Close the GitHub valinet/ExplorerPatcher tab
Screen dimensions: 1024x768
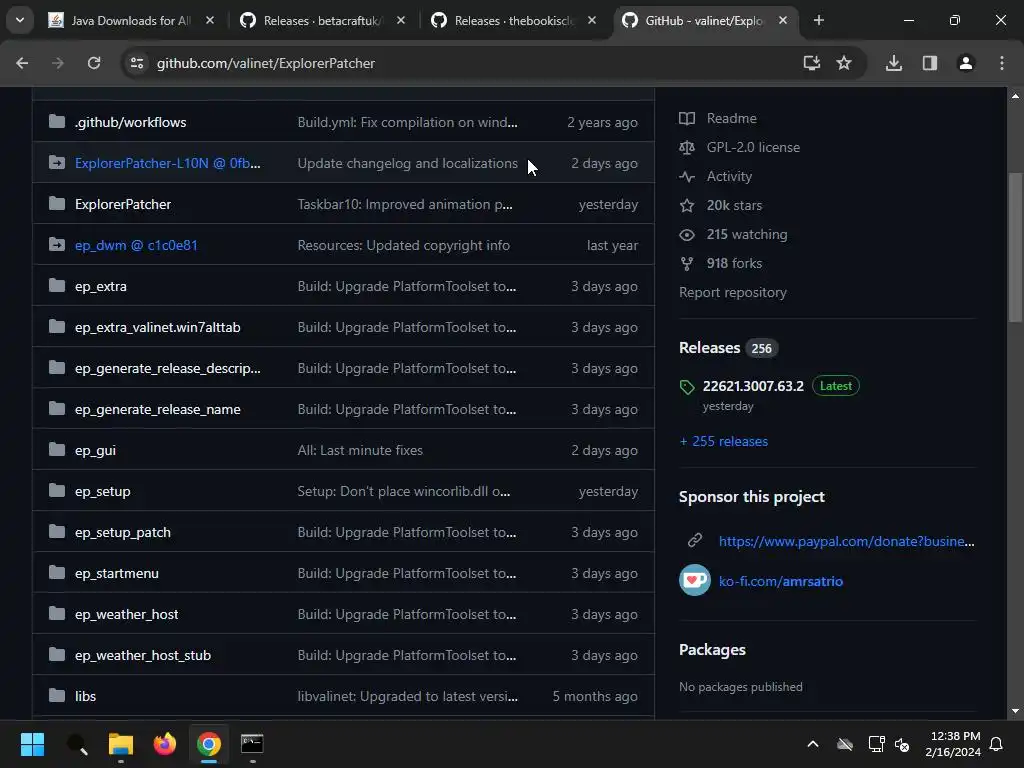pos(783,21)
